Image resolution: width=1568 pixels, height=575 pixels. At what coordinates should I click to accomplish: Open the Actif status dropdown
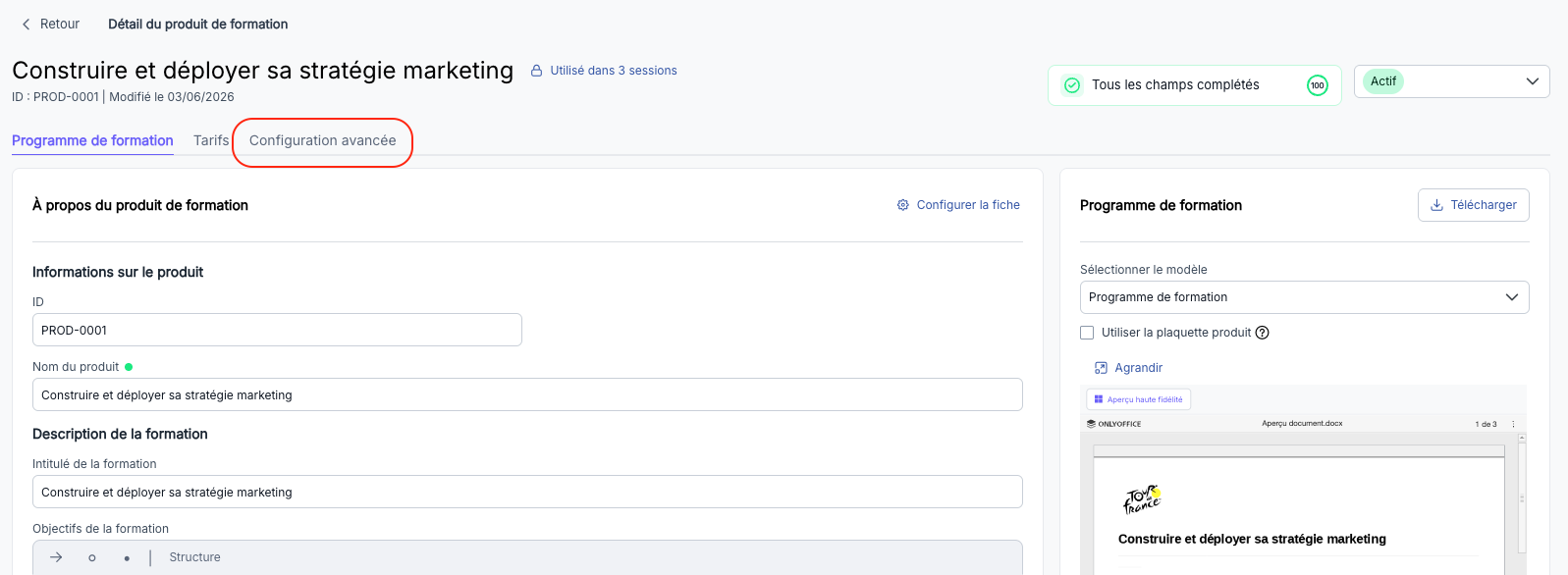[x=1451, y=81]
